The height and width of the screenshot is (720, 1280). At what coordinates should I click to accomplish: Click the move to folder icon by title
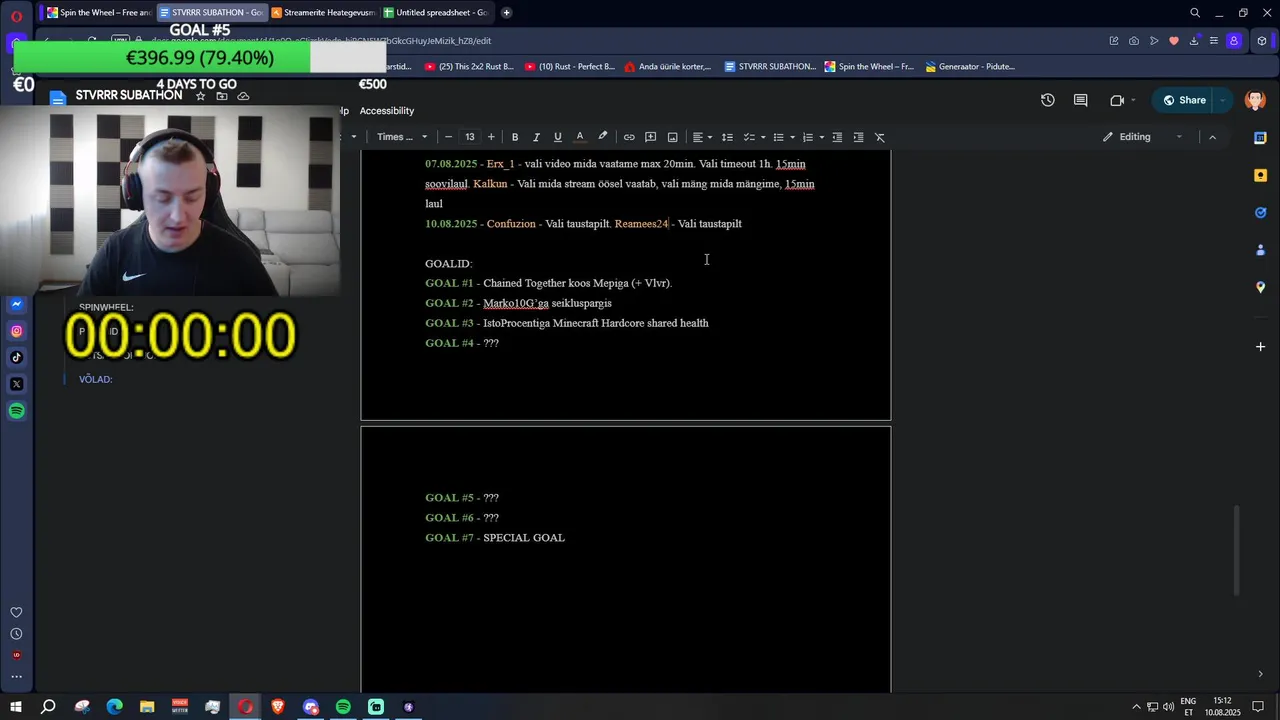[221, 96]
